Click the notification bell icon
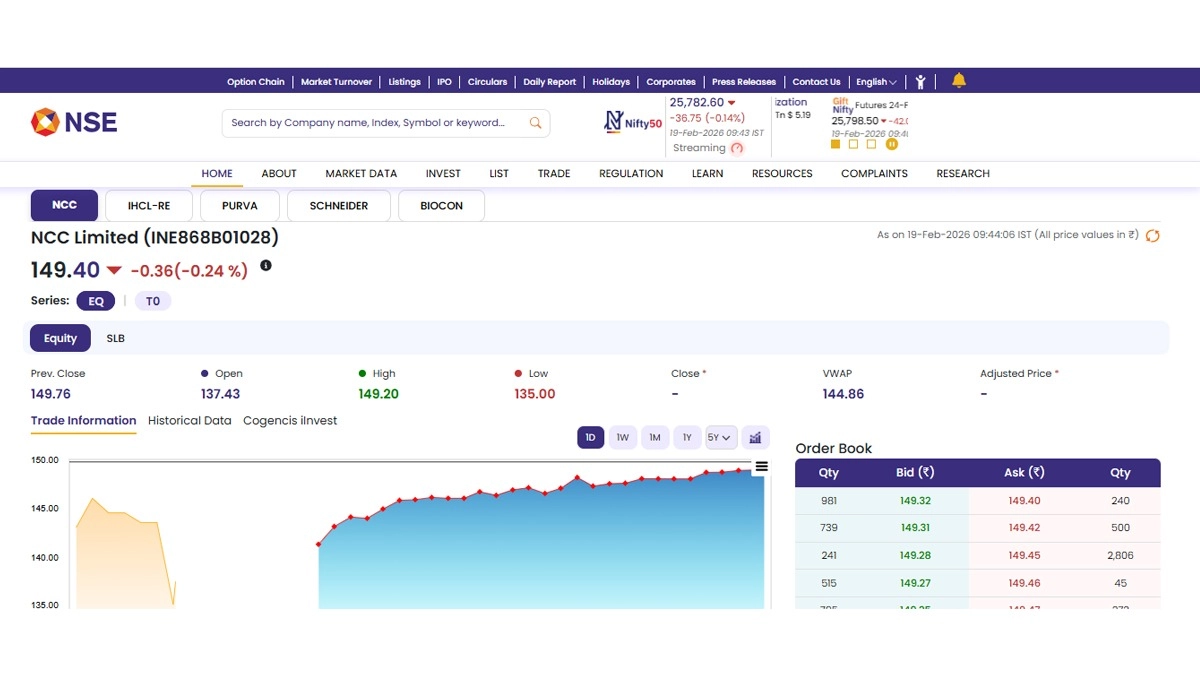 coord(959,81)
